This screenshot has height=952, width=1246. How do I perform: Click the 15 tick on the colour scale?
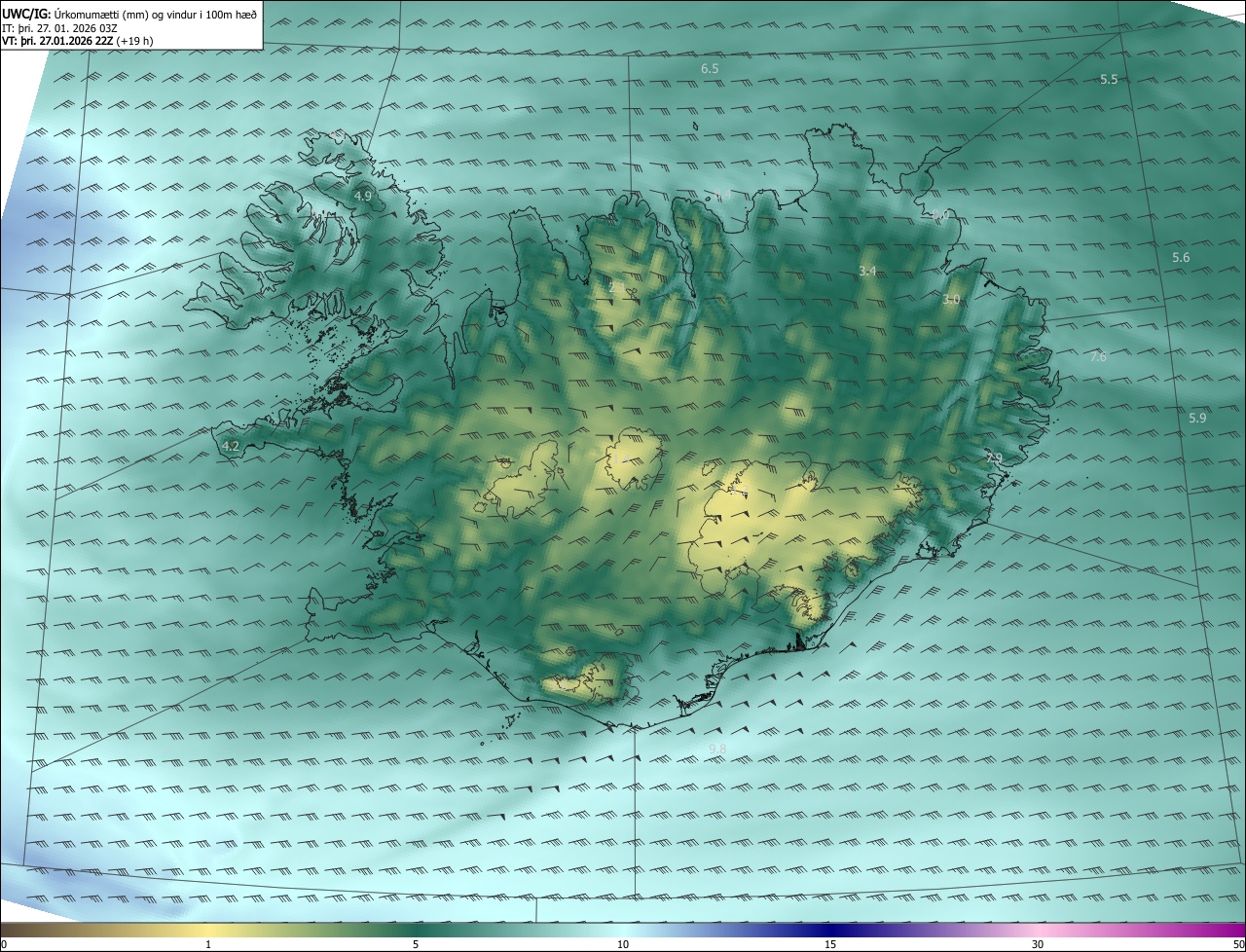(830, 944)
